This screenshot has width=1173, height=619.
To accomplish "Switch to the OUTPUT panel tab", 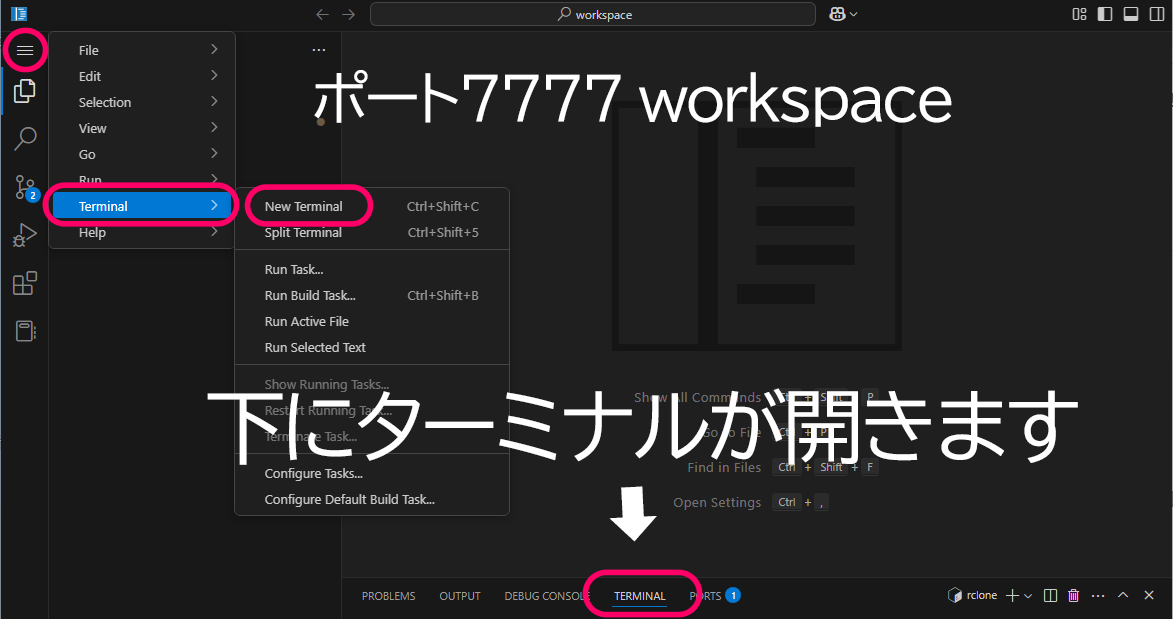I will [x=459, y=596].
